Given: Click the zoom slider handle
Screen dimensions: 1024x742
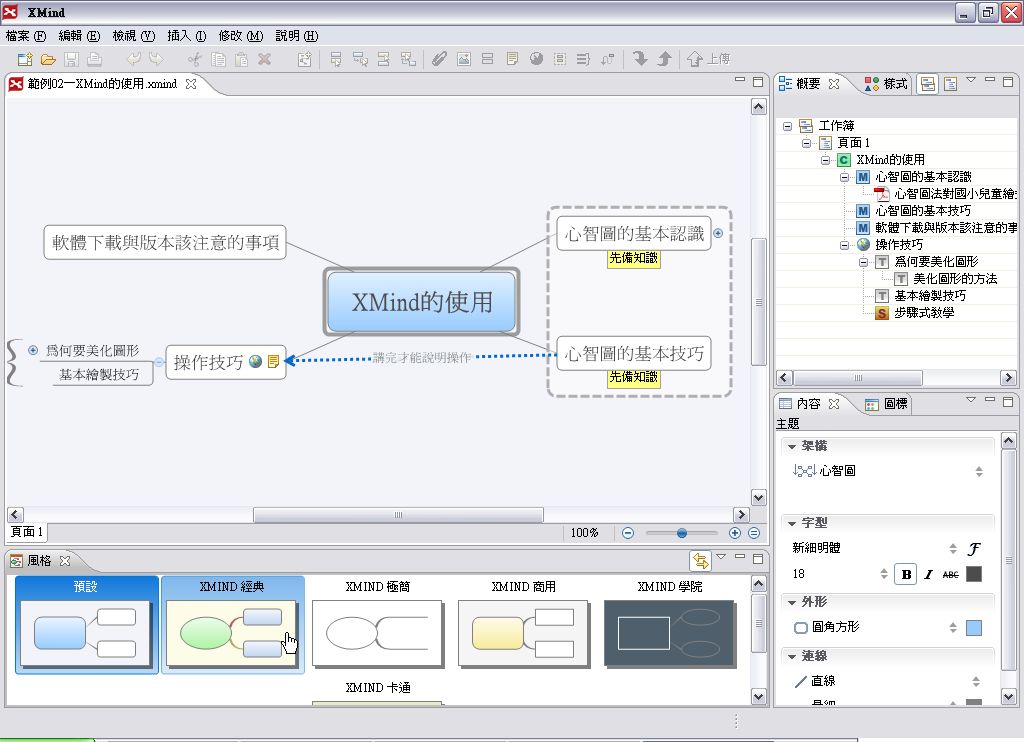Looking at the screenshot, I should click(x=682, y=533).
